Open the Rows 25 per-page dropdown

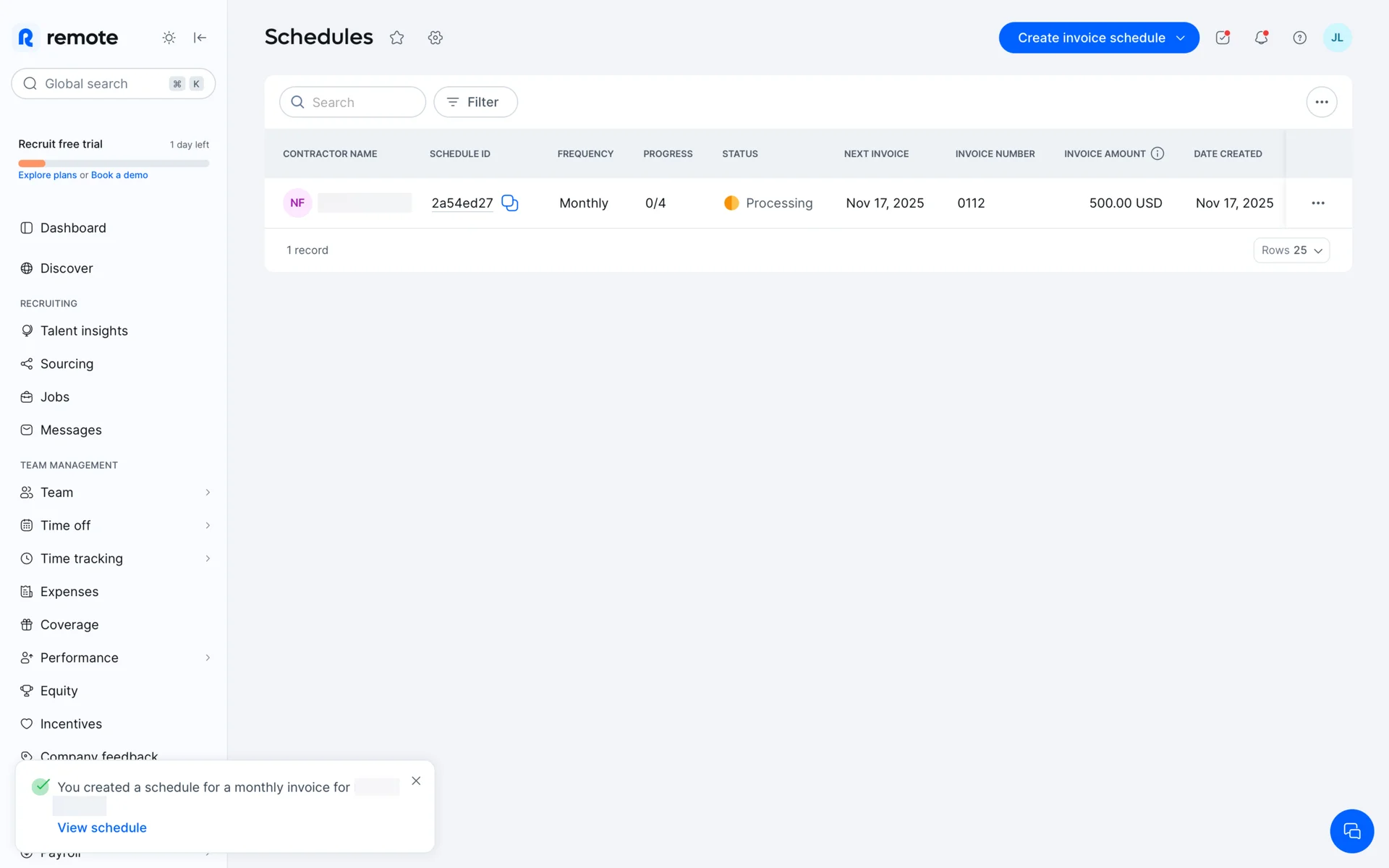click(1291, 250)
